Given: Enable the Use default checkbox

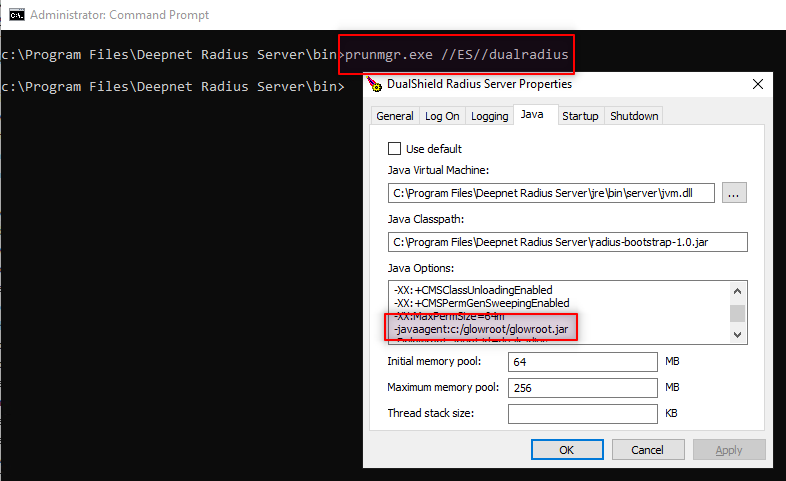Looking at the screenshot, I should (x=394, y=149).
